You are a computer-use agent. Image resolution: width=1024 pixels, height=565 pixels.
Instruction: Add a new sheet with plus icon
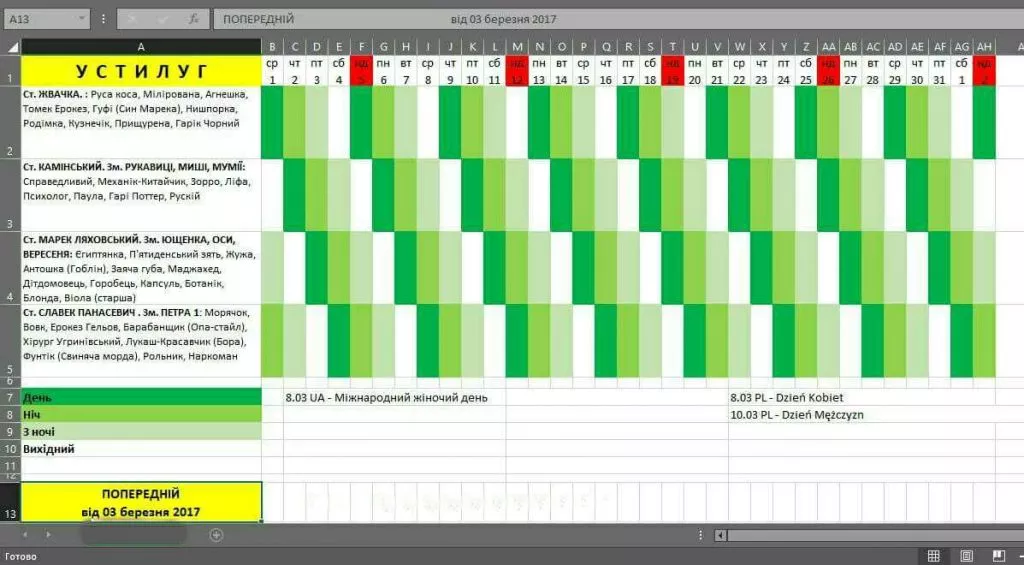216,535
